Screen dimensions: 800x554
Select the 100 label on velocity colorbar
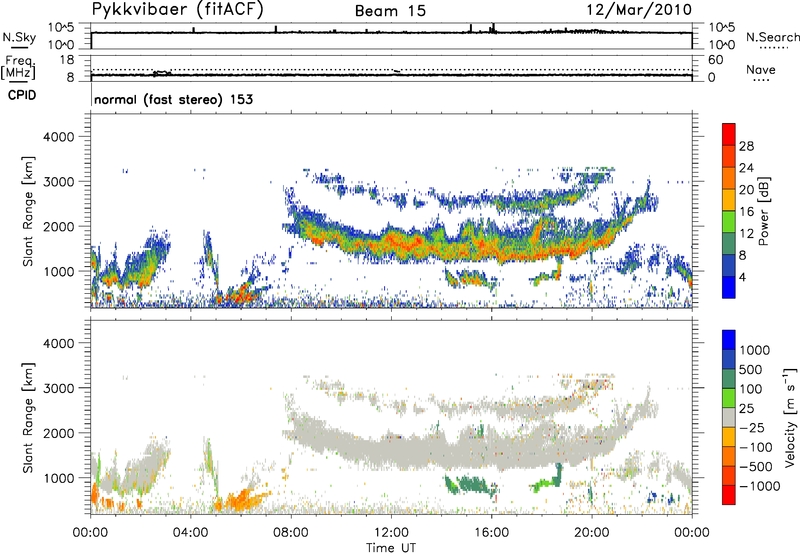coord(753,389)
